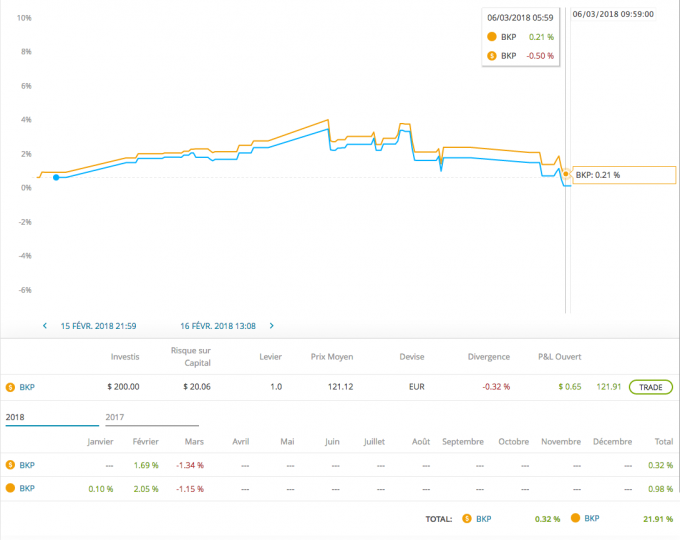The width and height of the screenshot is (680, 540).
Task: Click the Février month header
Action: pos(146,442)
